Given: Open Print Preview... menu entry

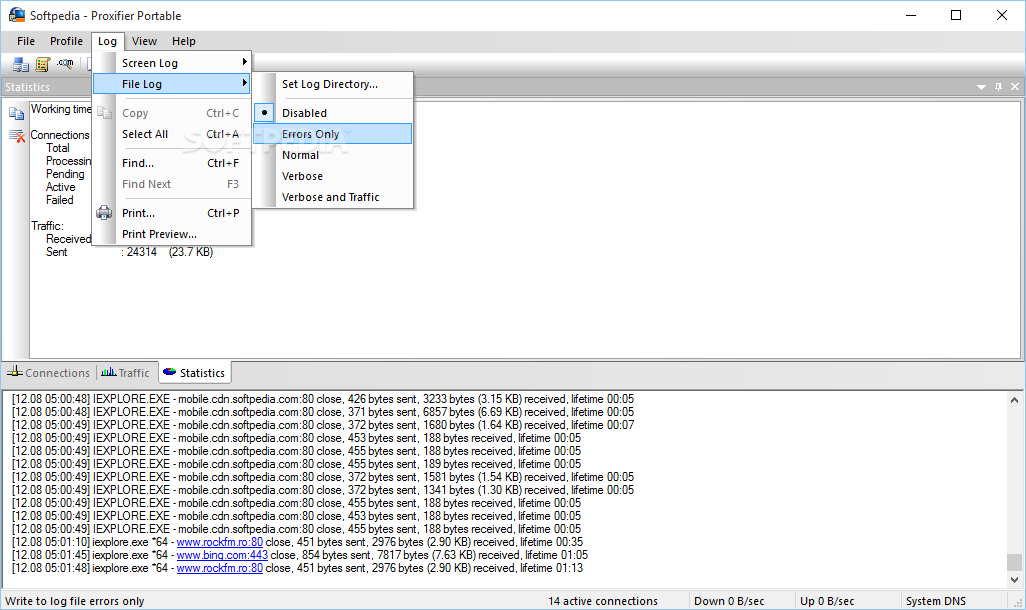Looking at the screenshot, I should 171,234.
